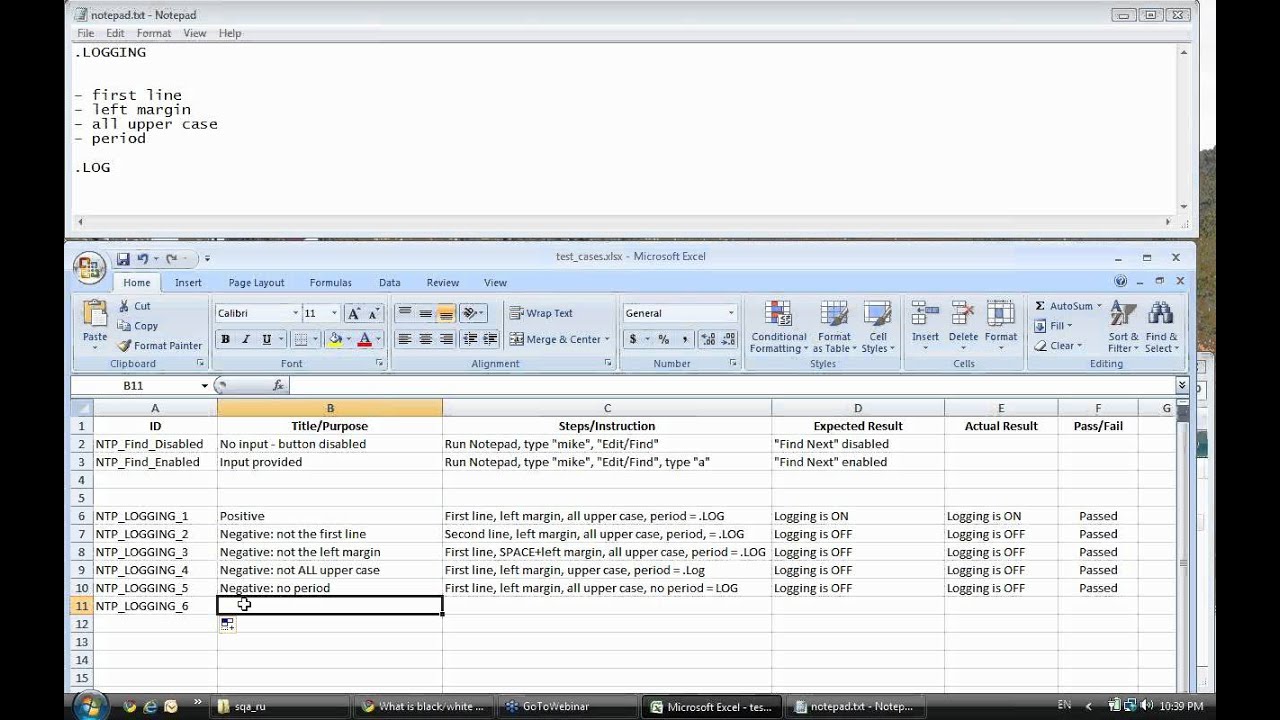Open the Name Box dropdown arrow
The height and width of the screenshot is (720, 1280).
coord(205,385)
